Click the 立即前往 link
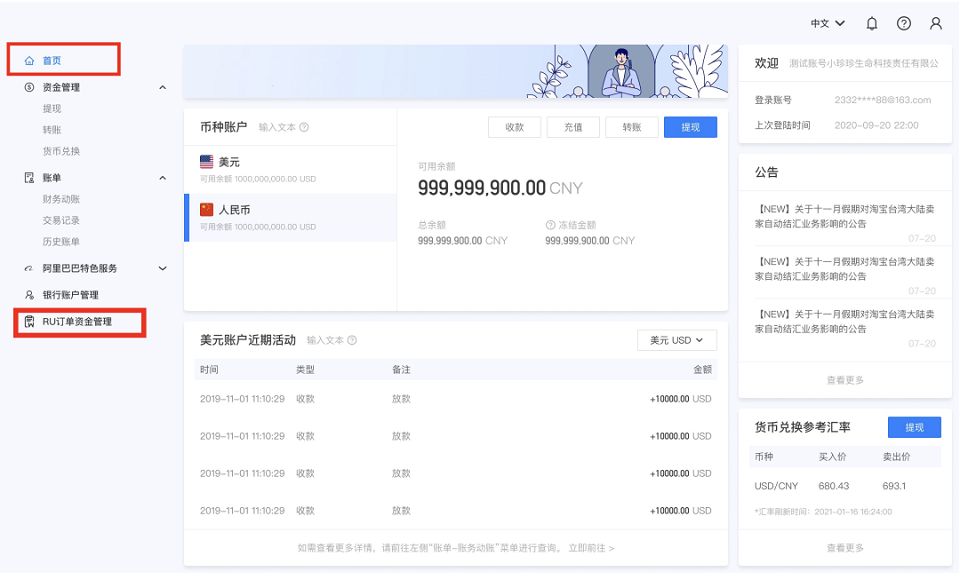Image resolution: width=959 pixels, height=573 pixels. (x=591, y=548)
